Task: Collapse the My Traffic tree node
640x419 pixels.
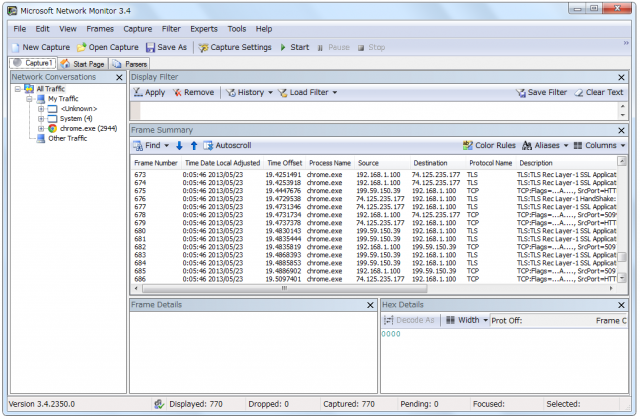Action: [x=29, y=99]
